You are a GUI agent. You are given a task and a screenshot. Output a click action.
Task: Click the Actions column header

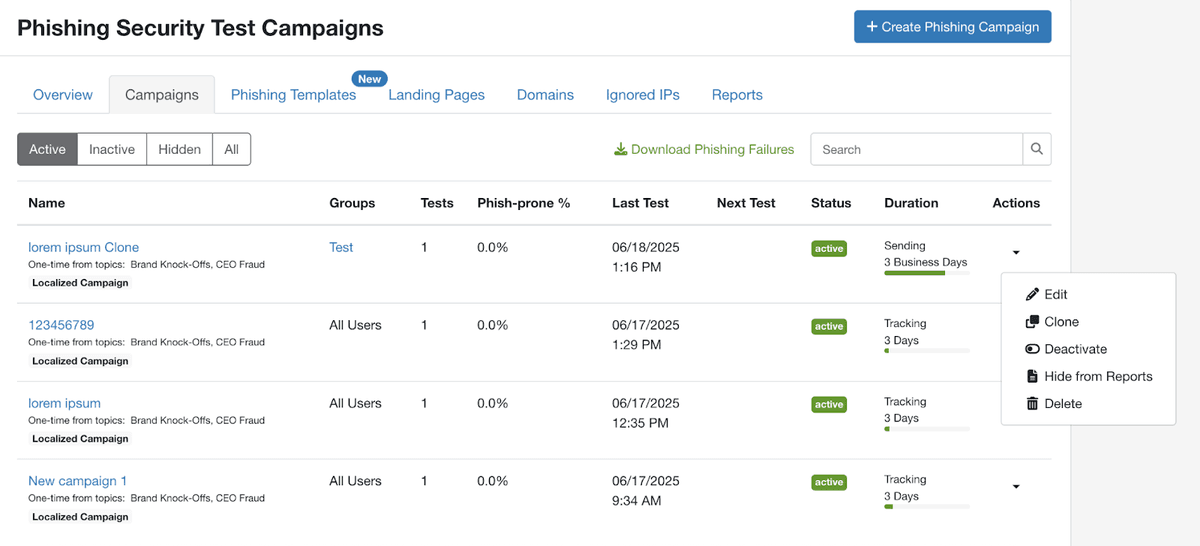[1016, 203]
